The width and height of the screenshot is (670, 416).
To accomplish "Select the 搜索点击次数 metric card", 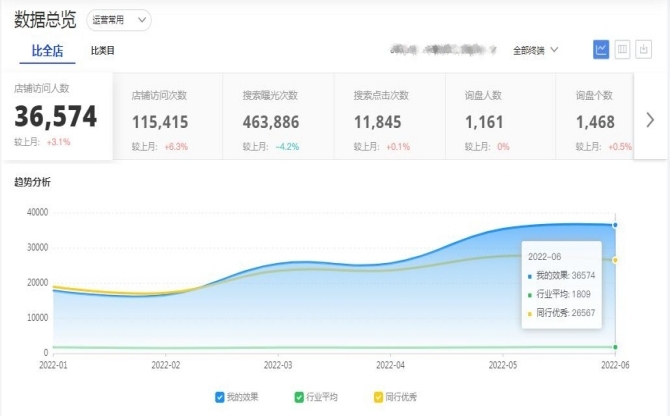I will tap(390, 117).
